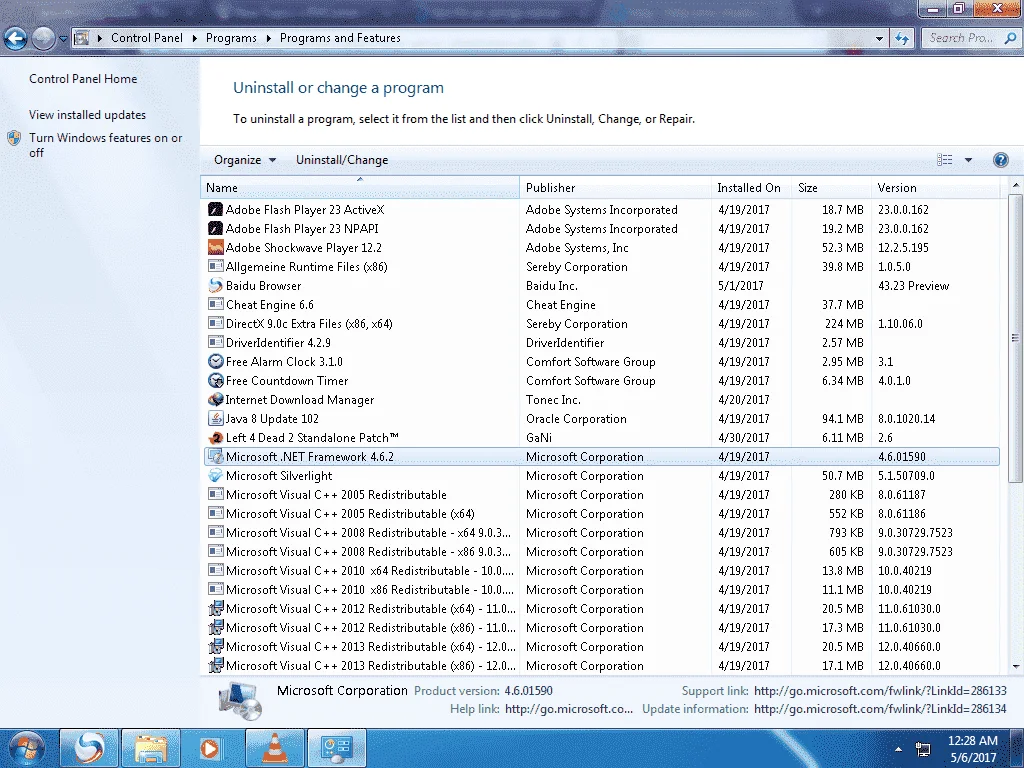The image size is (1024, 768).
Task: Select Visual C++ 2010 x64 Redistributable row
Action: click(601, 570)
